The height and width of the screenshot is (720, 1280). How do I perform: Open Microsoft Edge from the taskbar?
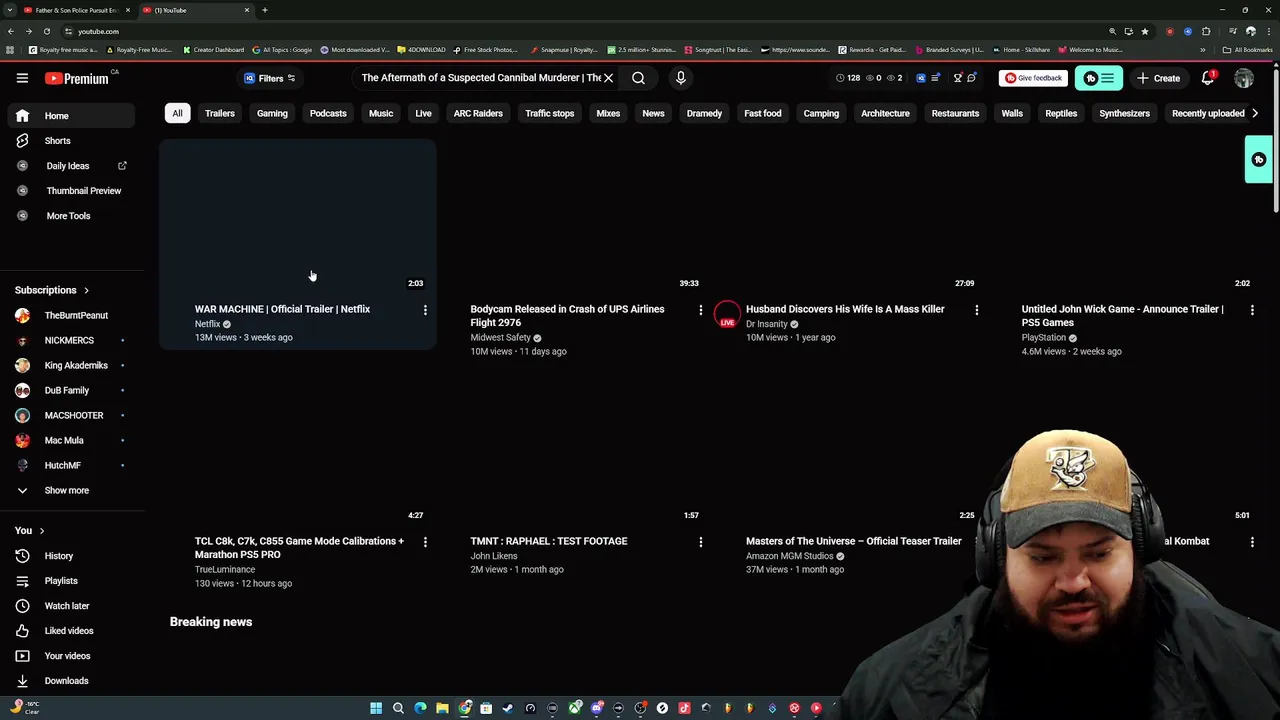pyautogui.click(x=420, y=708)
